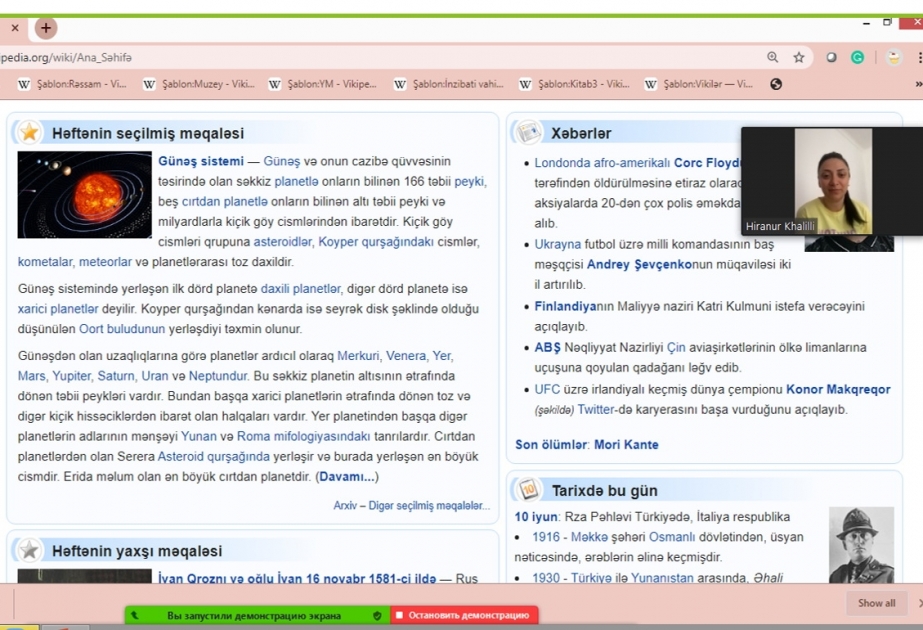View the solar system thumbnail image
923x630 pixels.
pos(84,195)
